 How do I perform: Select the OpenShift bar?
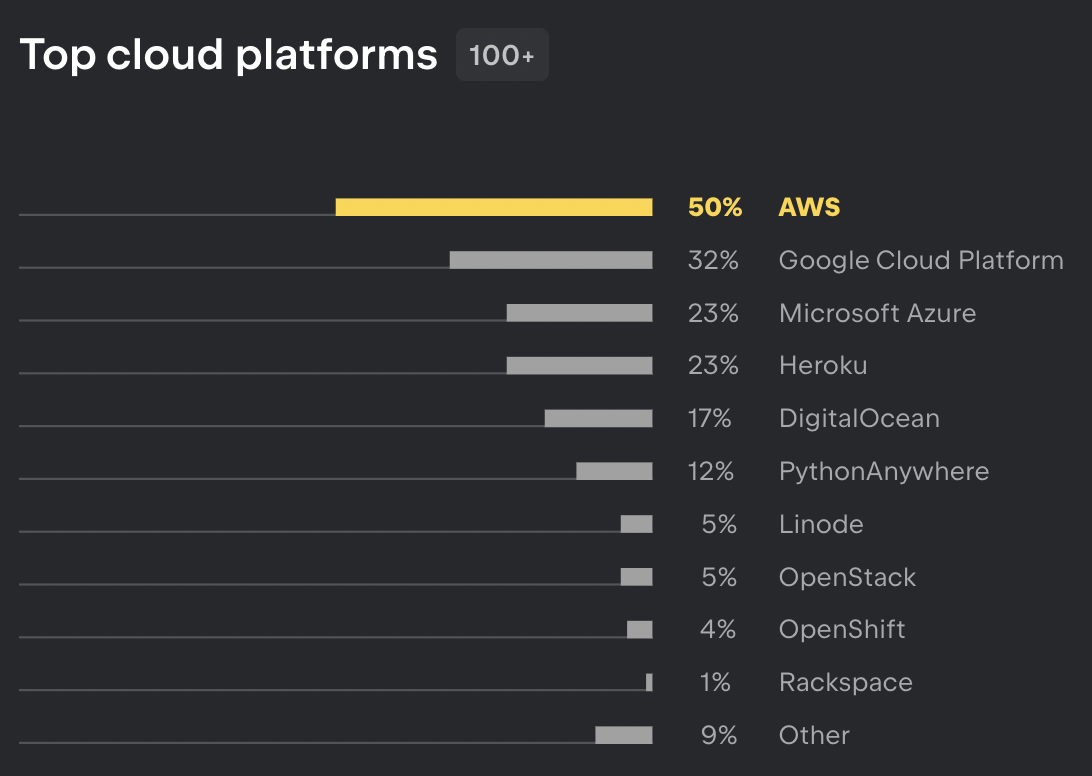tap(639, 630)
